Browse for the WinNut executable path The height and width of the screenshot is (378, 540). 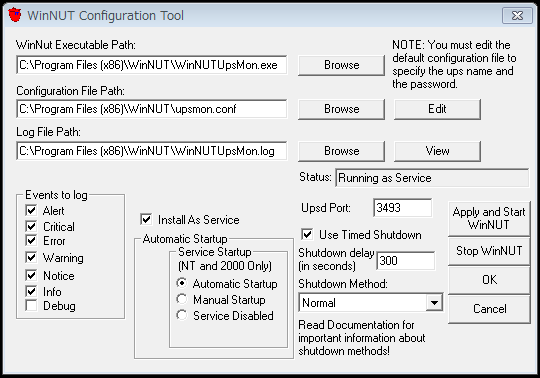(341, 65)
